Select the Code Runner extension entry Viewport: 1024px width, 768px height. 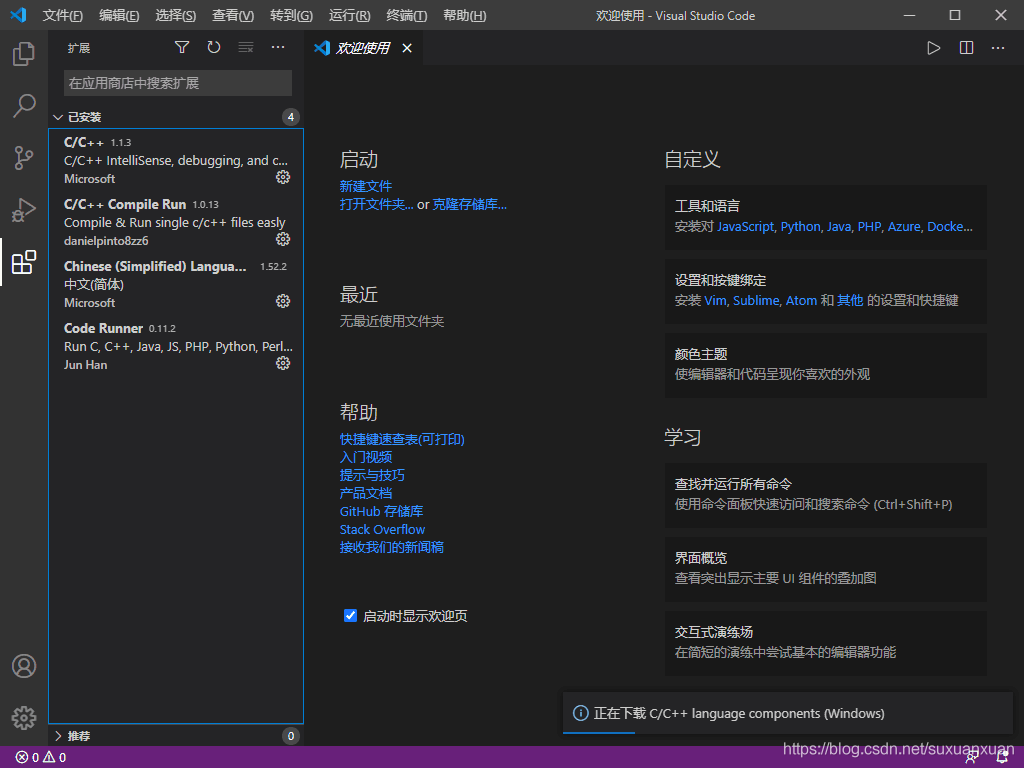tap(176, 346)
